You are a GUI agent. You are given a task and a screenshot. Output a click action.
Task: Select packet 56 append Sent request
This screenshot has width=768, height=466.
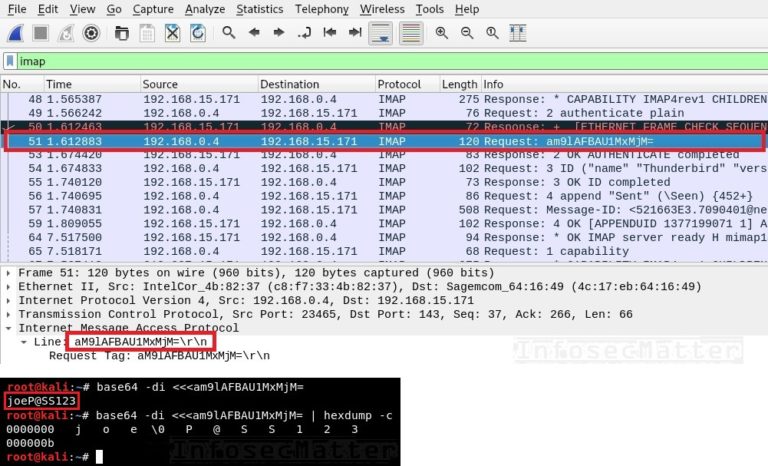384,196
